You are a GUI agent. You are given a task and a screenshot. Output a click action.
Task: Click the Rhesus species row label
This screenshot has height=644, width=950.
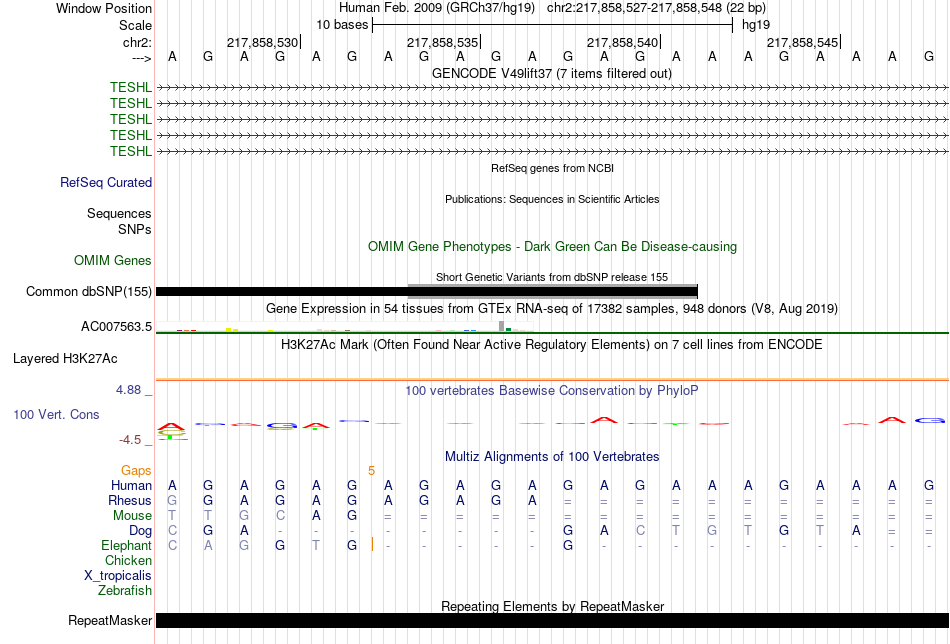130,501
